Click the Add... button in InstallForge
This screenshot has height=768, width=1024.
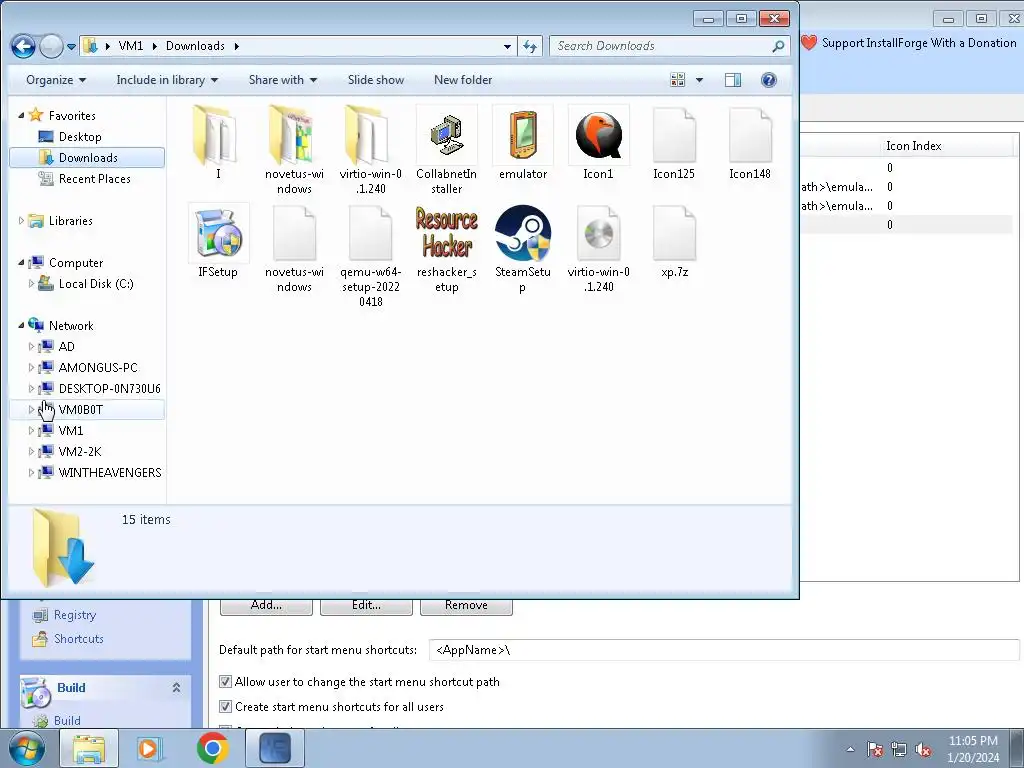pyautogui.click(x=266, y=605)
